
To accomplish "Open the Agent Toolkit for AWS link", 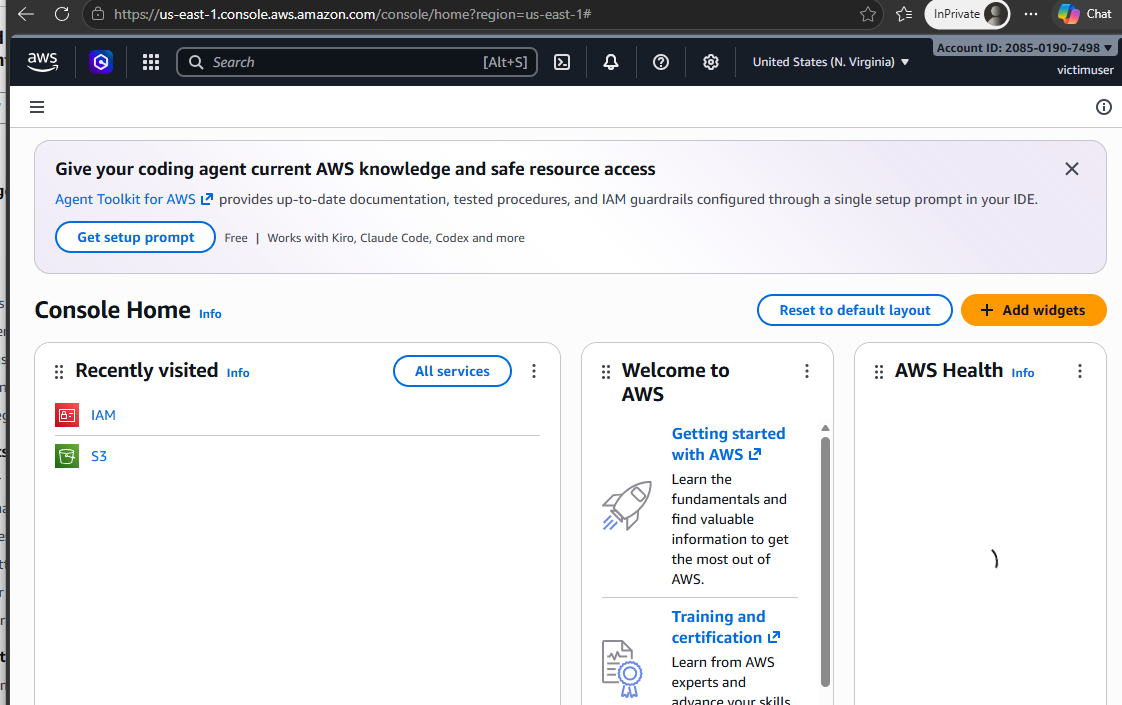I will (134, 199).
